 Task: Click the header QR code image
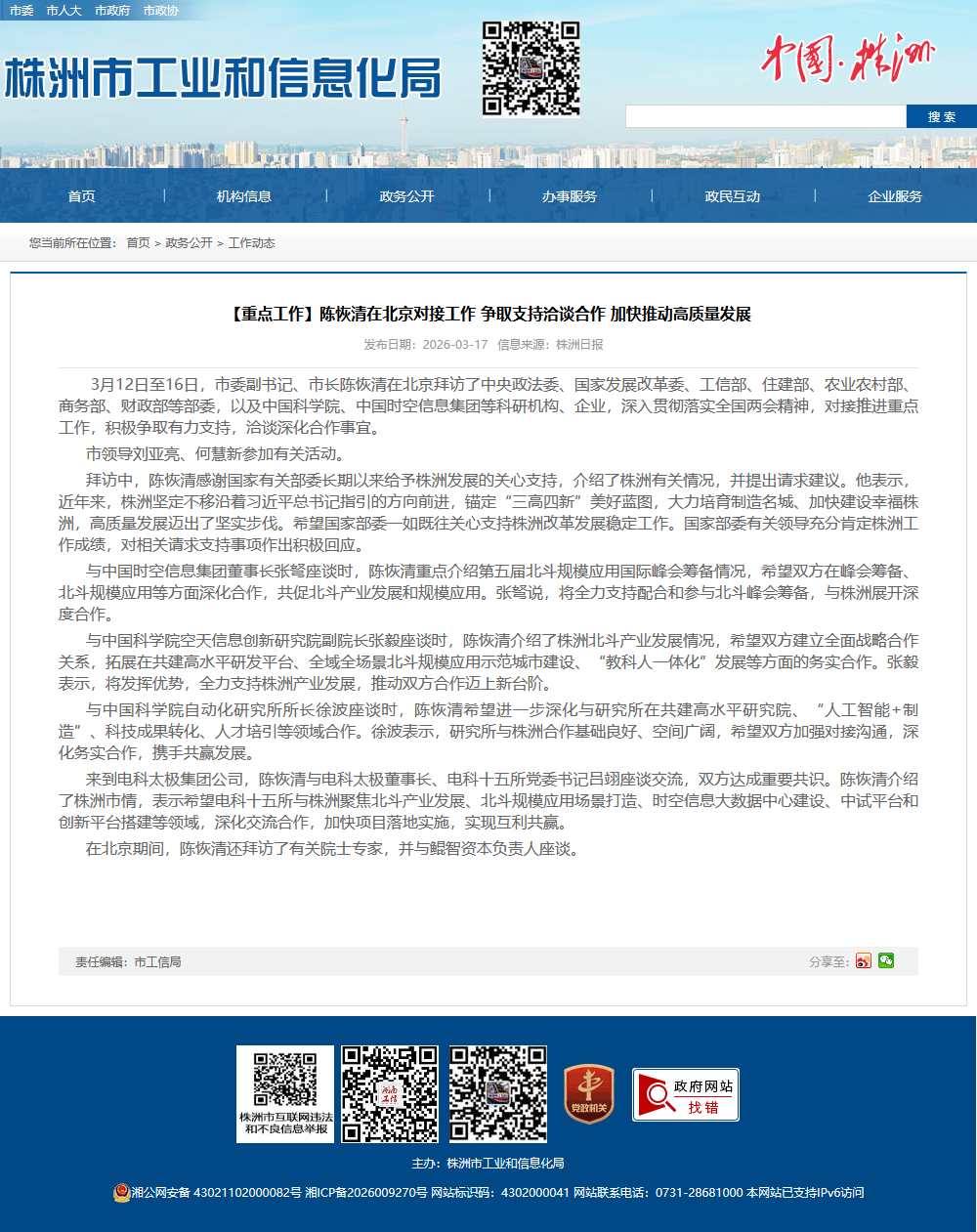531,69
